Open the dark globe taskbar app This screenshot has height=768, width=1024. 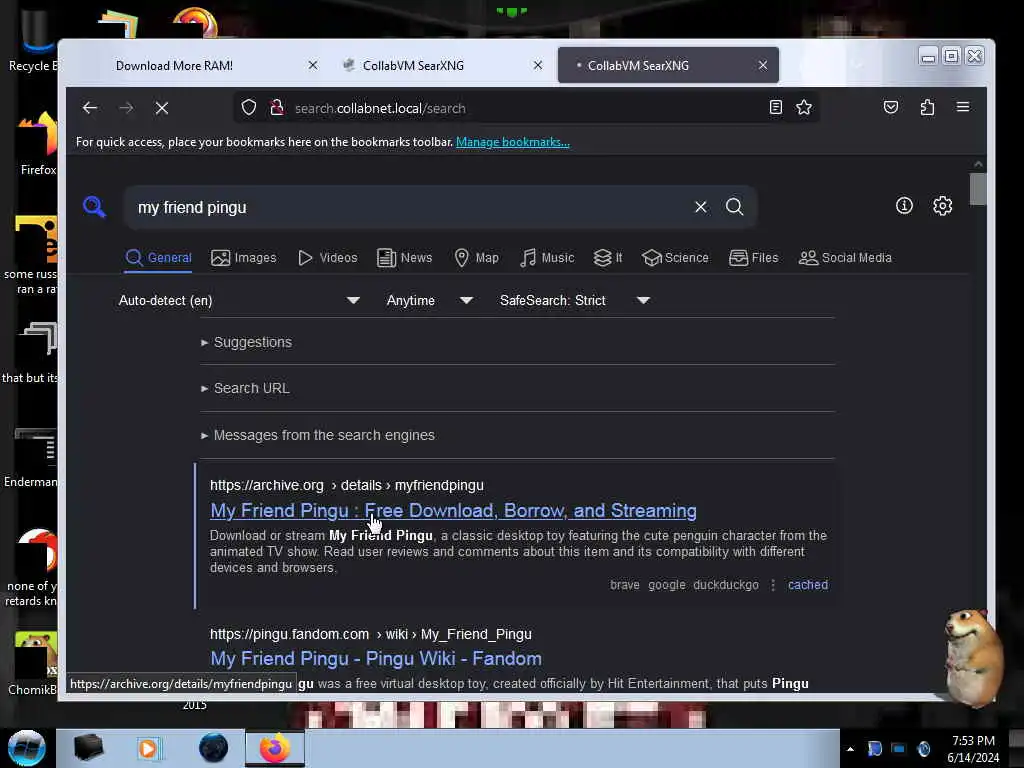[213, 748]
